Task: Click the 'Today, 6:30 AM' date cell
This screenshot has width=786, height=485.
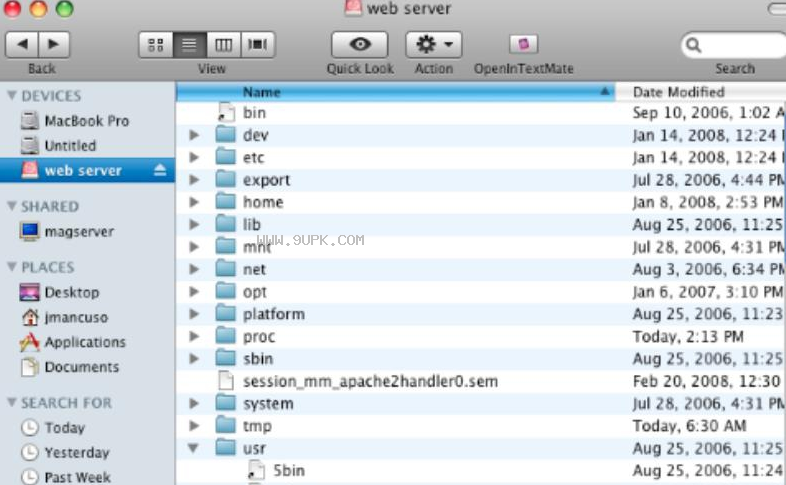Action: pyautogui.click(x=689, y=426)
